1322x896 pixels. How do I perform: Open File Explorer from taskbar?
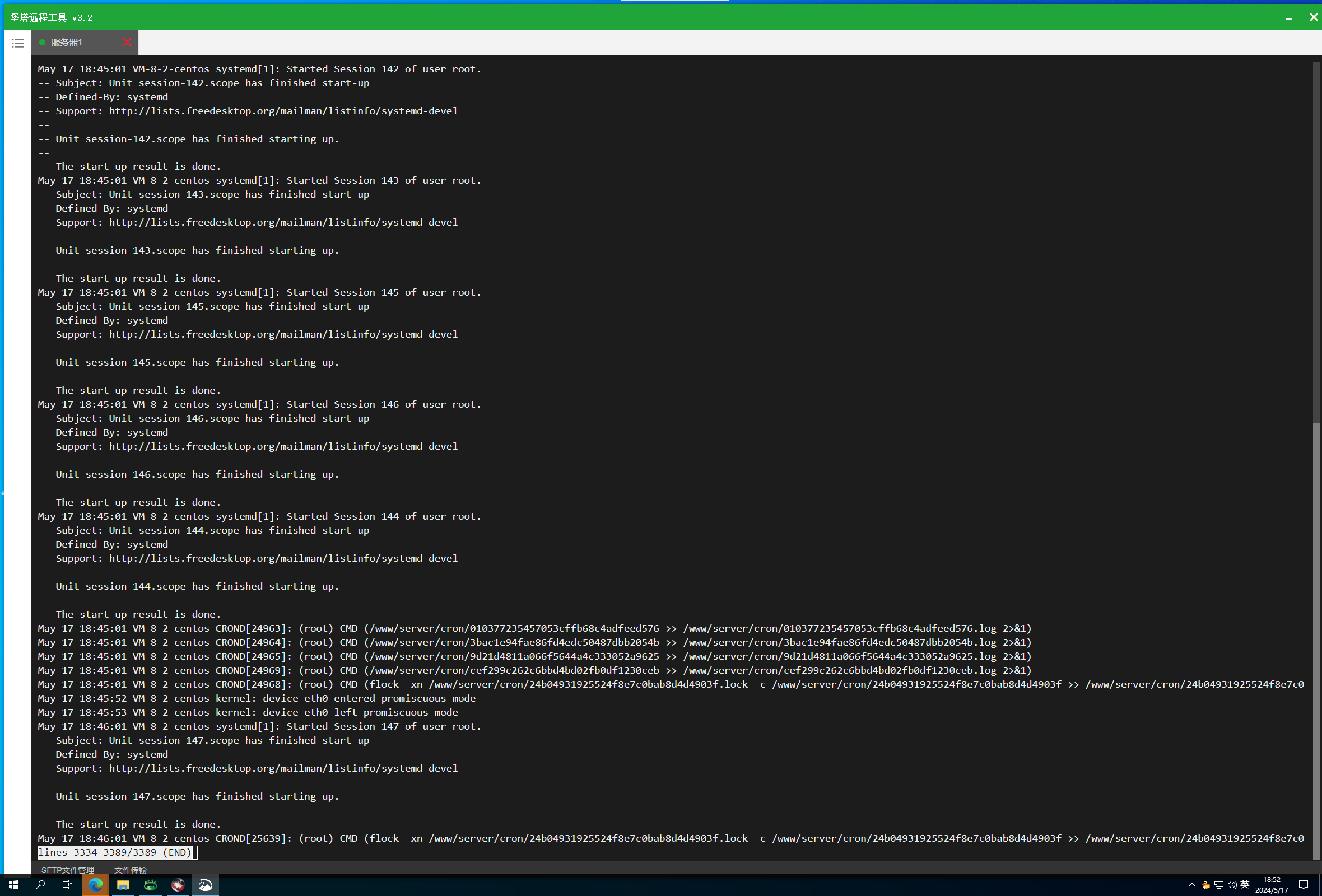coord(123,885)
